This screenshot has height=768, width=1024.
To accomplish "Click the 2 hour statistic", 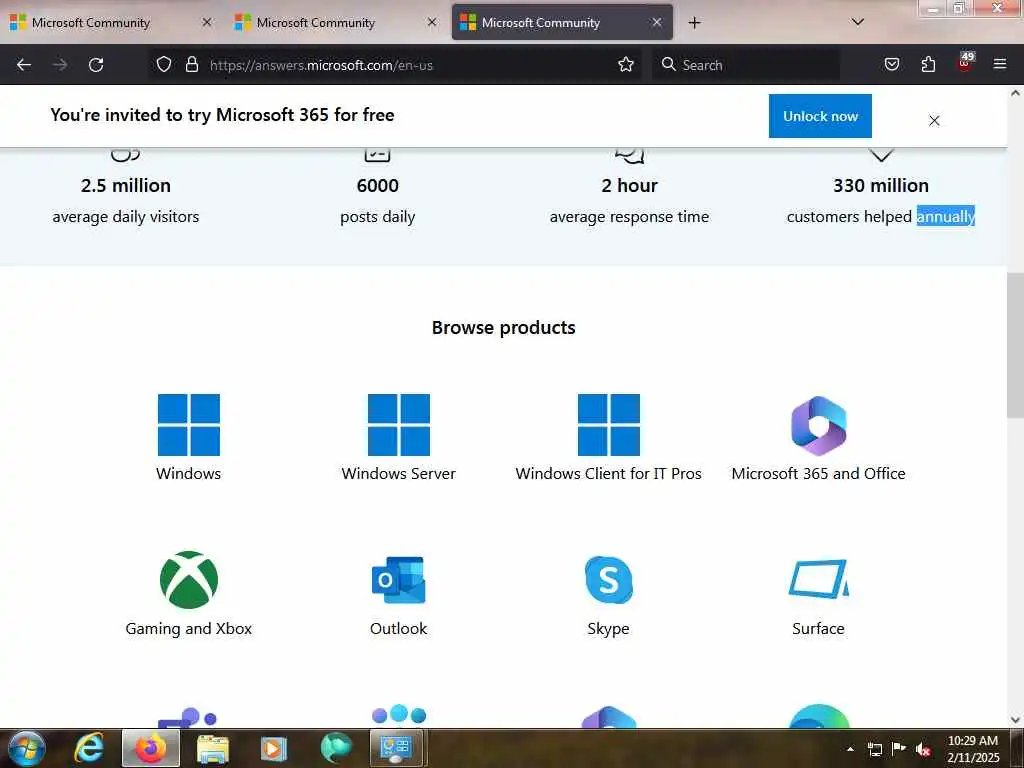I will point(630,185).
